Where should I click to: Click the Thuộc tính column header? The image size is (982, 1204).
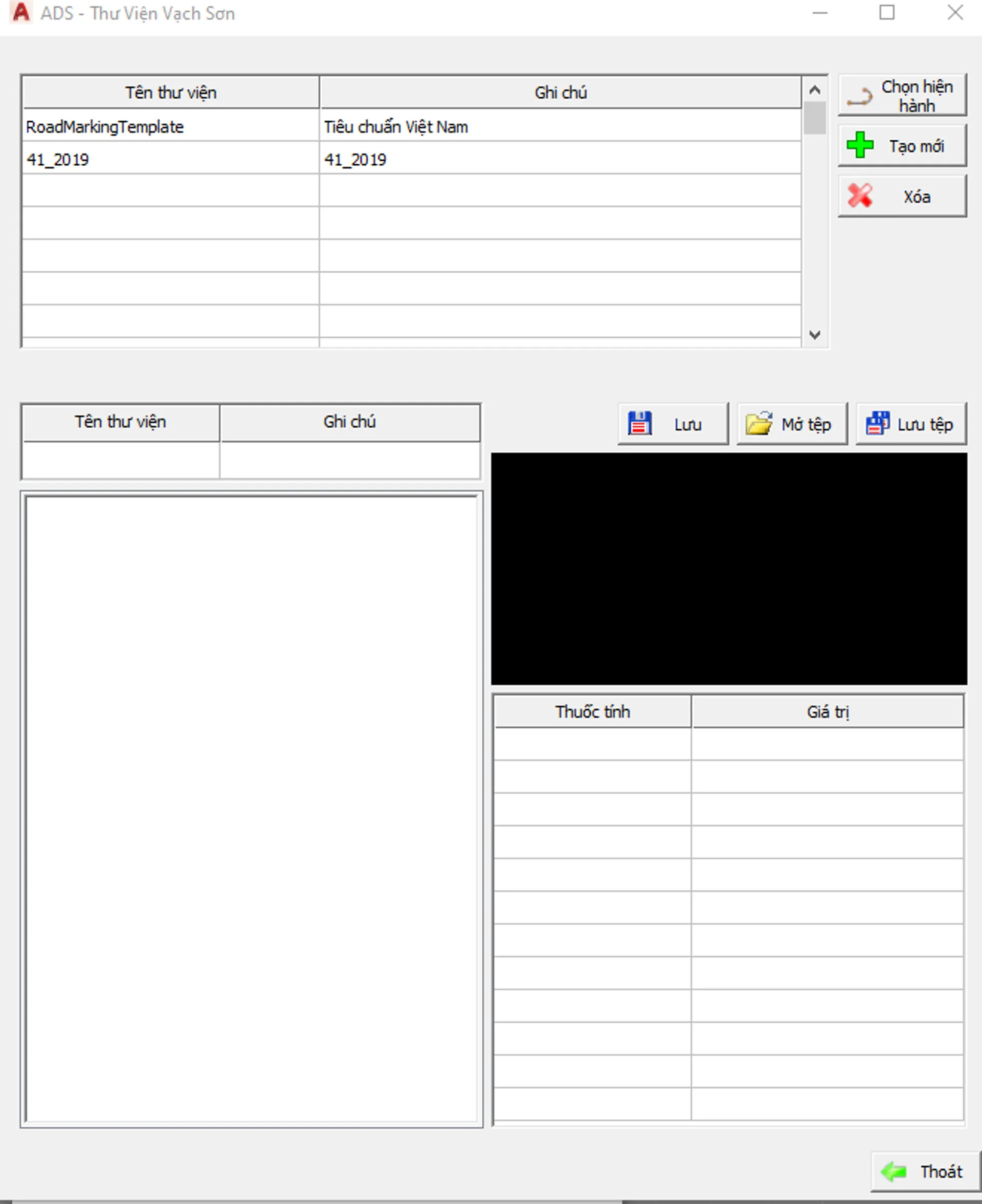point(592,711)
